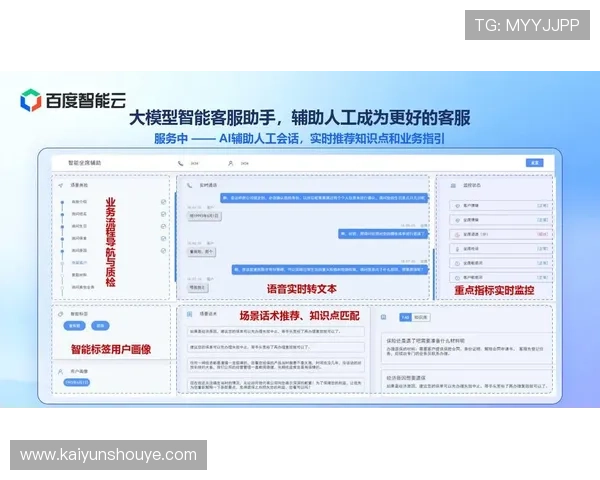This screenshot has height=480, width=600.
Task: Click the phone icon in the top header bar
Action: (180, 163)
